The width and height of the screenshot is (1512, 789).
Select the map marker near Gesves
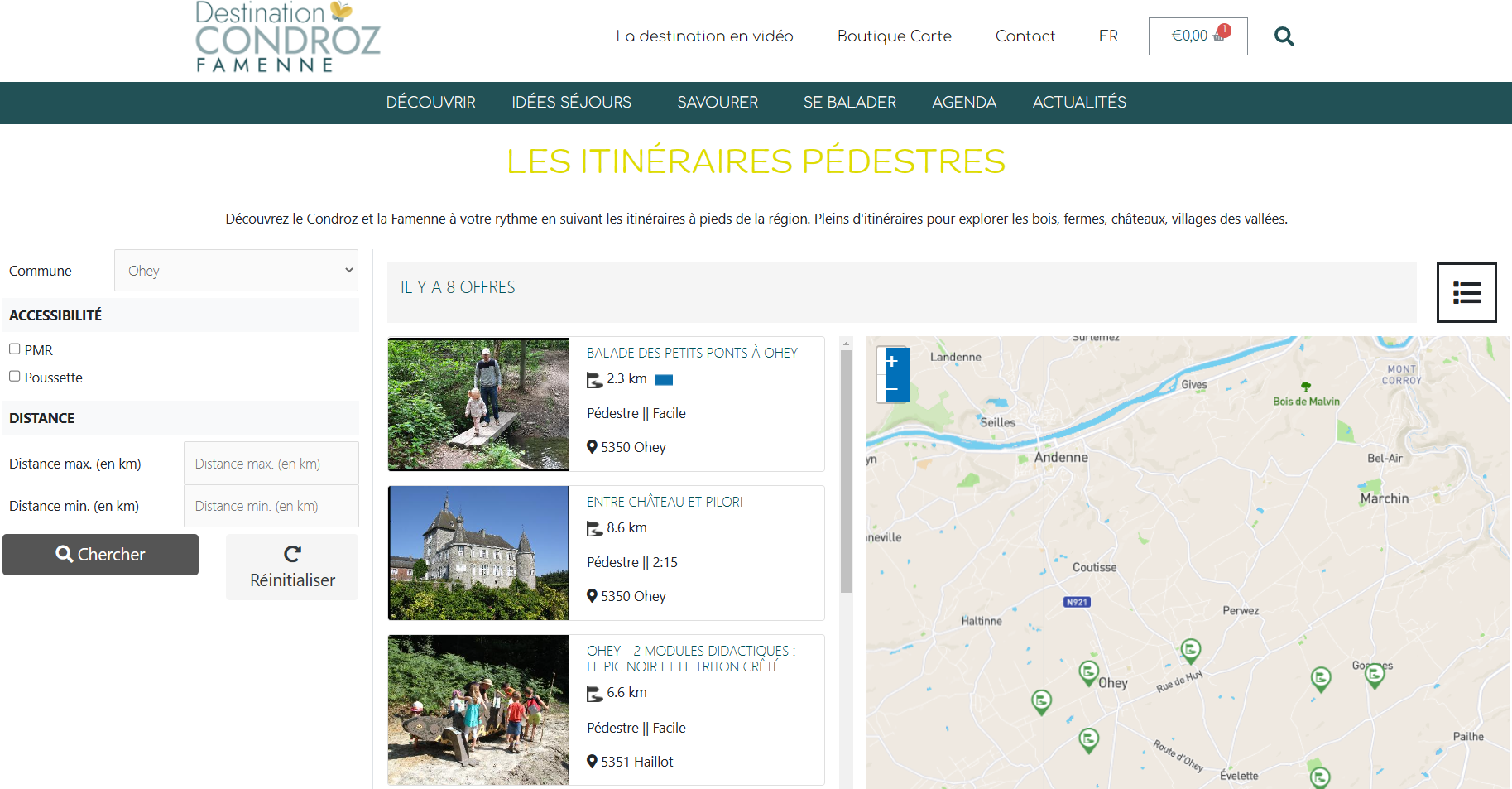(x=1375, y=676)
